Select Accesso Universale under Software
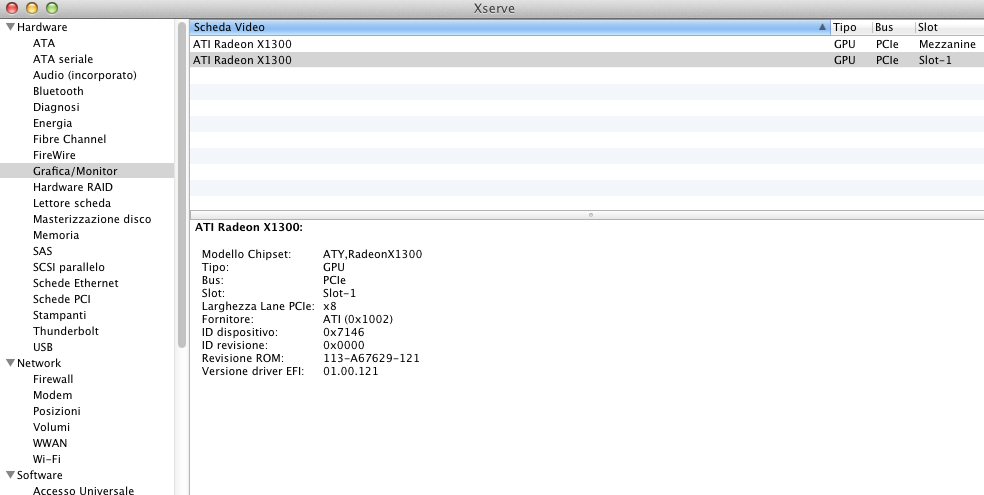This screenshot has height=495, width=984. pos(83,490)
